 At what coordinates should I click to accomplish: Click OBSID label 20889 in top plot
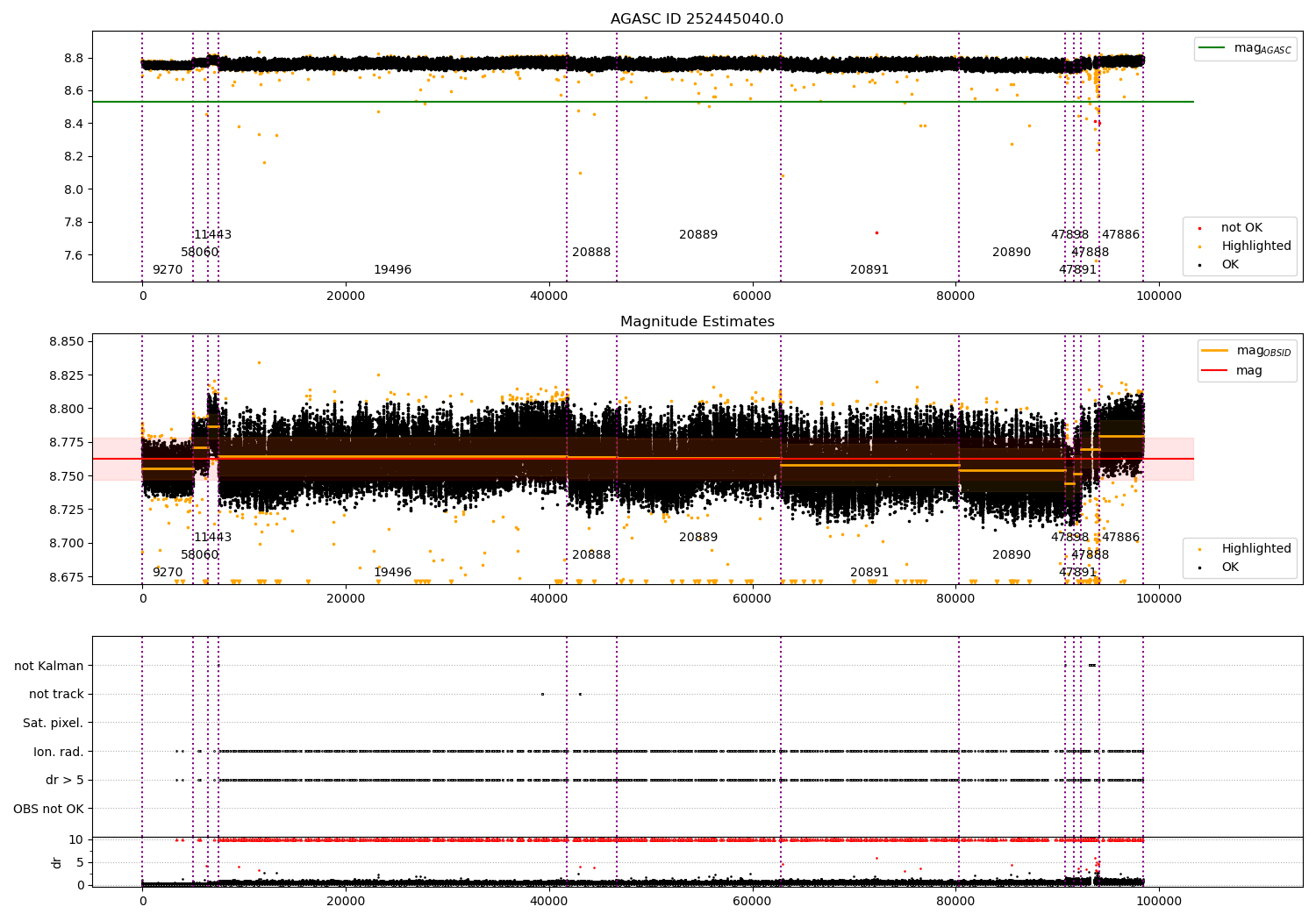[698, 234]
